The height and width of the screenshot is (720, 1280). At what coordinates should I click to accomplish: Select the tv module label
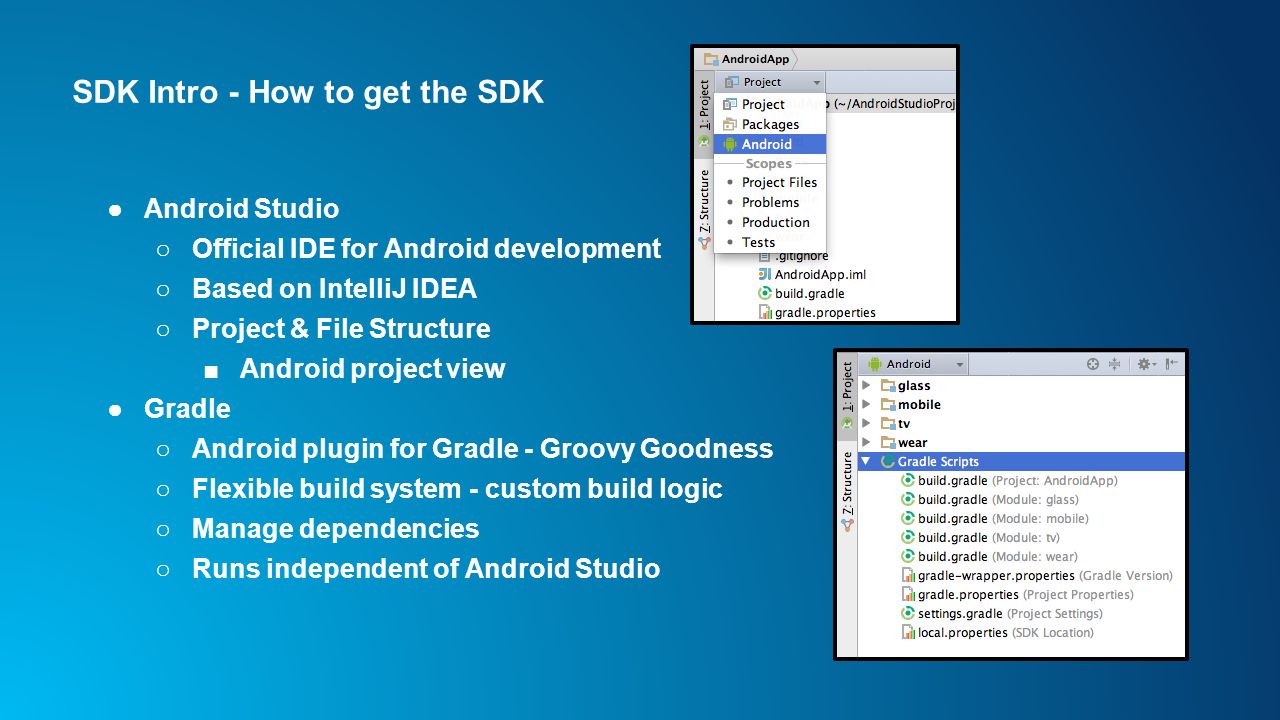pos(904,424)
